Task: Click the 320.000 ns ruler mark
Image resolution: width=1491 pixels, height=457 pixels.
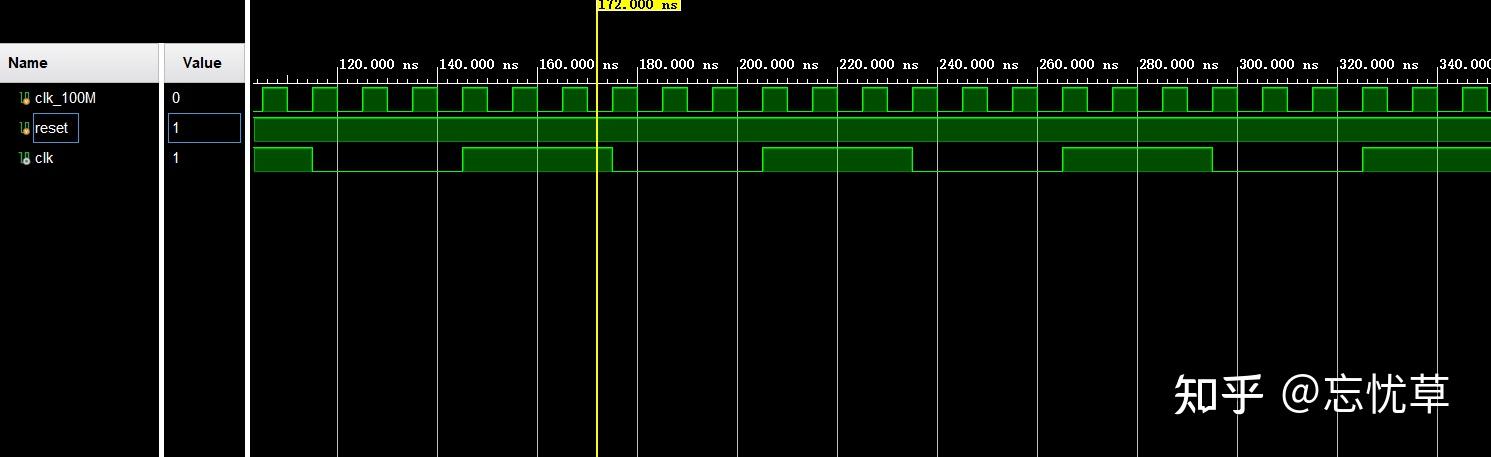Action: [x=1378, y=64]
